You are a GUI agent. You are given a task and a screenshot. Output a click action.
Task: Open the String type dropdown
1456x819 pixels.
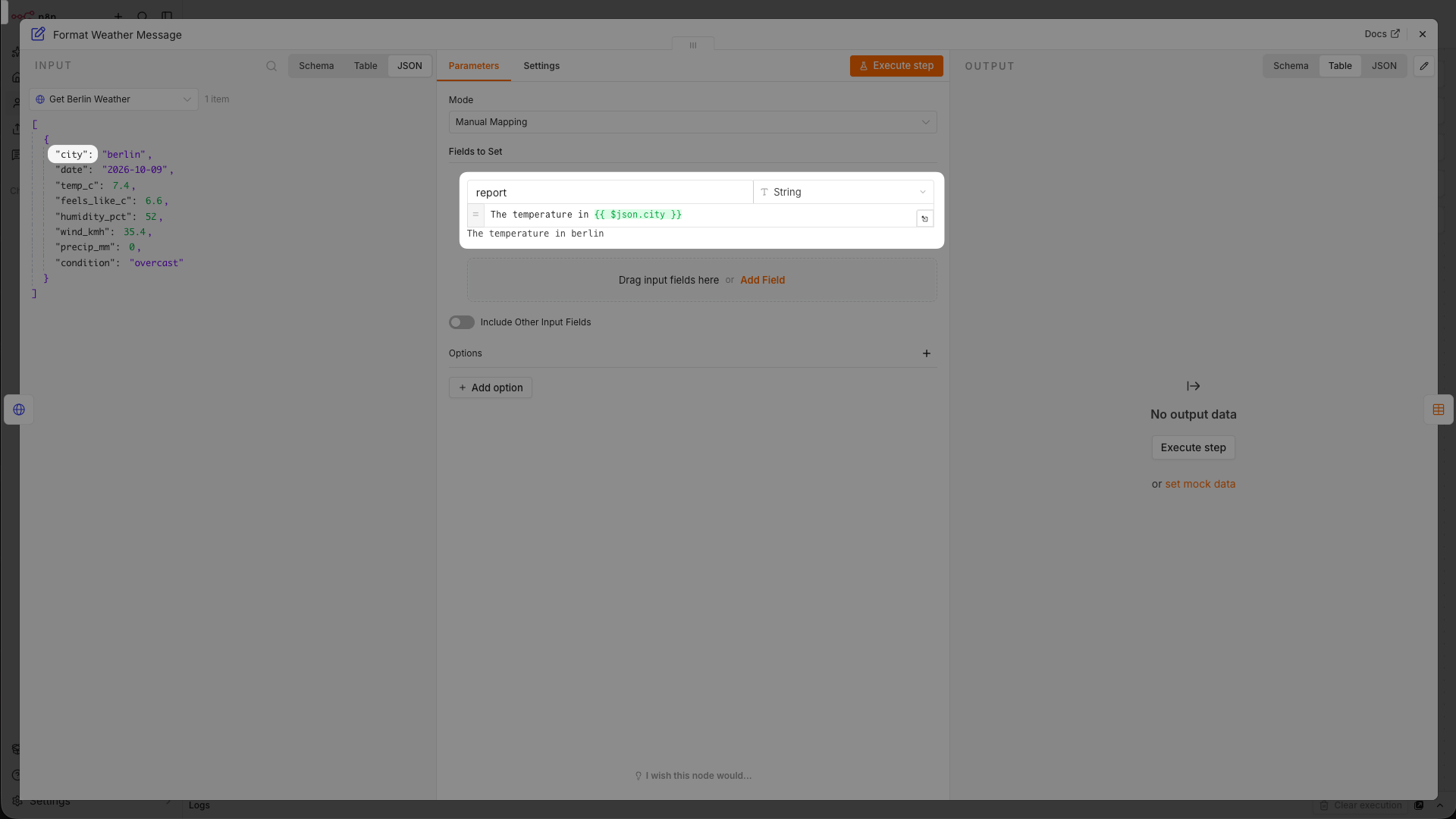pos(843,192)
